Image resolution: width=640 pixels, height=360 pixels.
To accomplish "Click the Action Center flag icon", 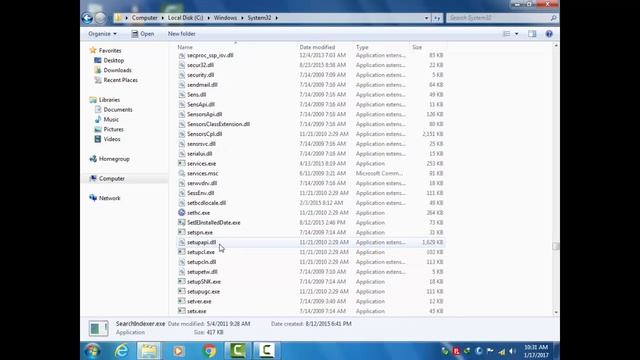I will [x=490, y=351].
